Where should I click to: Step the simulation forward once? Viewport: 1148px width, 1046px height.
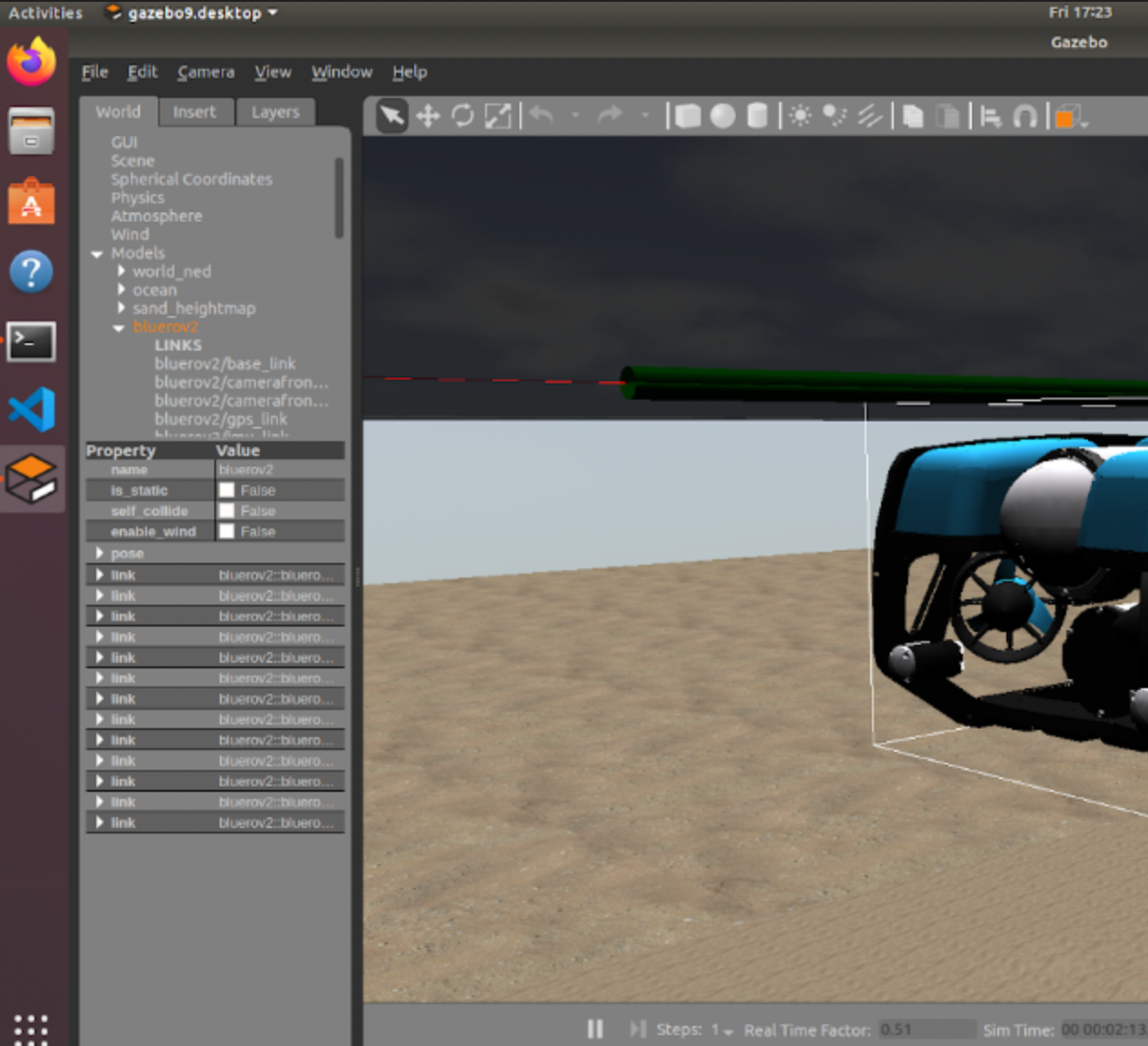click(x=638, y=1029)
